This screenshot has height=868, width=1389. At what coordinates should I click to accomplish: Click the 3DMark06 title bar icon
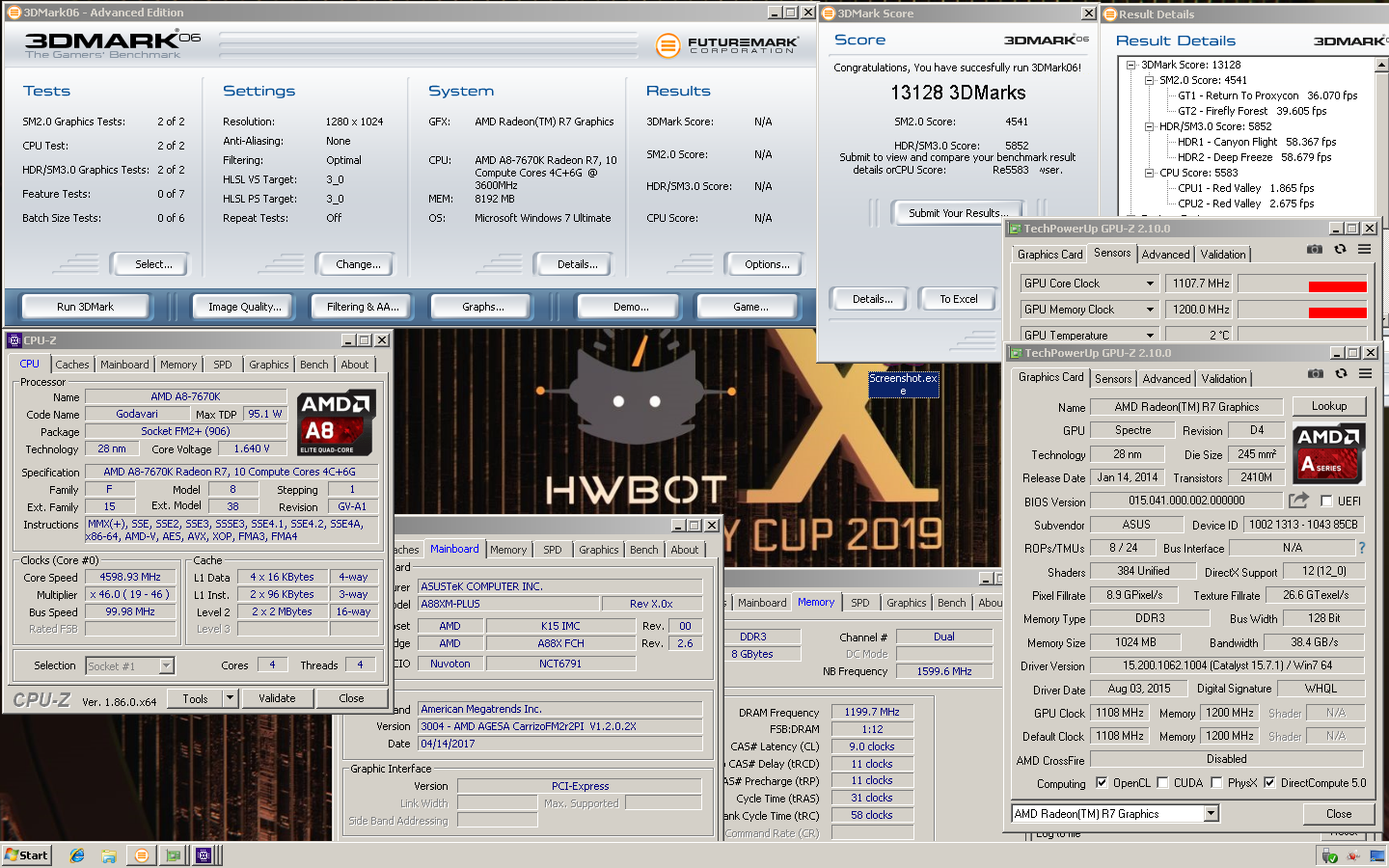point(14,13)
